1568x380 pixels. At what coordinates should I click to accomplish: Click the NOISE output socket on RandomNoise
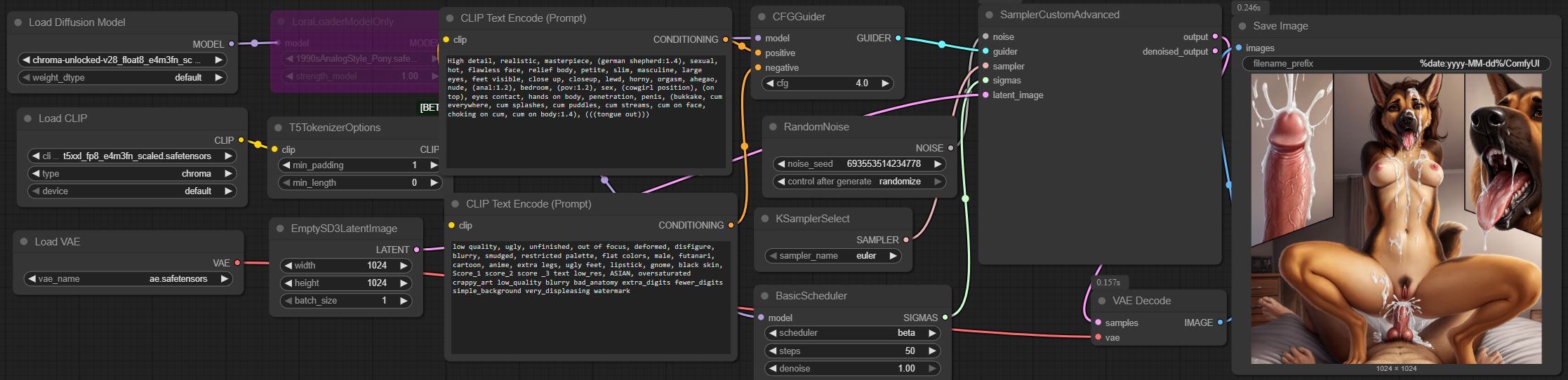pyautogui.click(x=950, y=148)
